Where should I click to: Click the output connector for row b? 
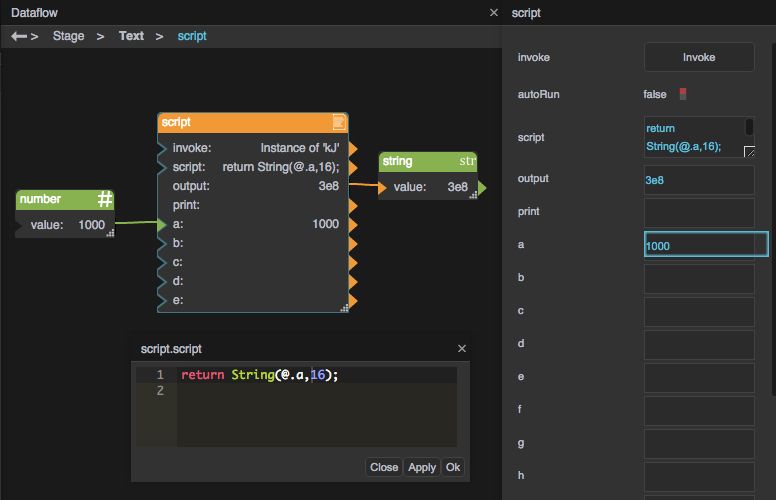[x=353, y=244]
